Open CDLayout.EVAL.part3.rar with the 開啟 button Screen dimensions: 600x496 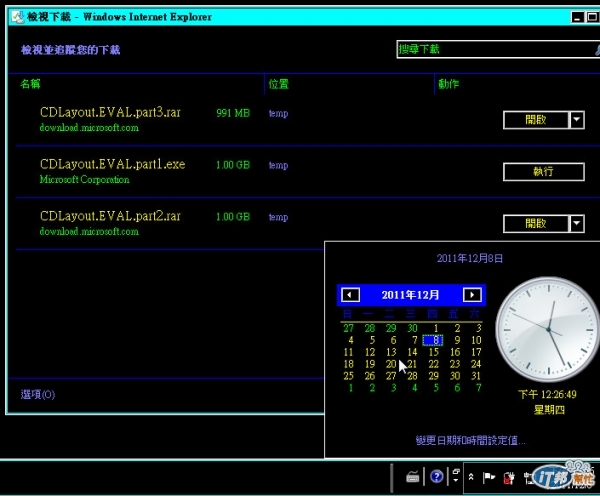pyautogui.click(x=536, y=120)
